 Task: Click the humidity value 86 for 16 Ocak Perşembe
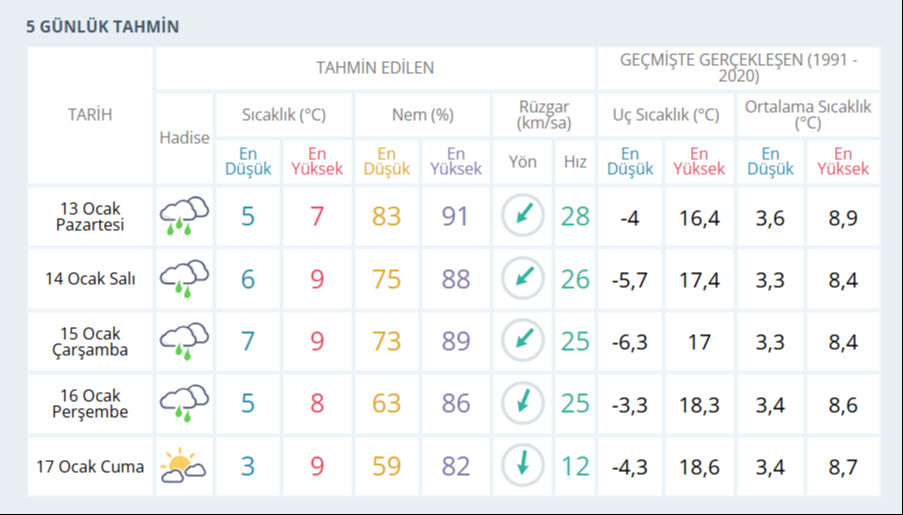tap(456, 403)
